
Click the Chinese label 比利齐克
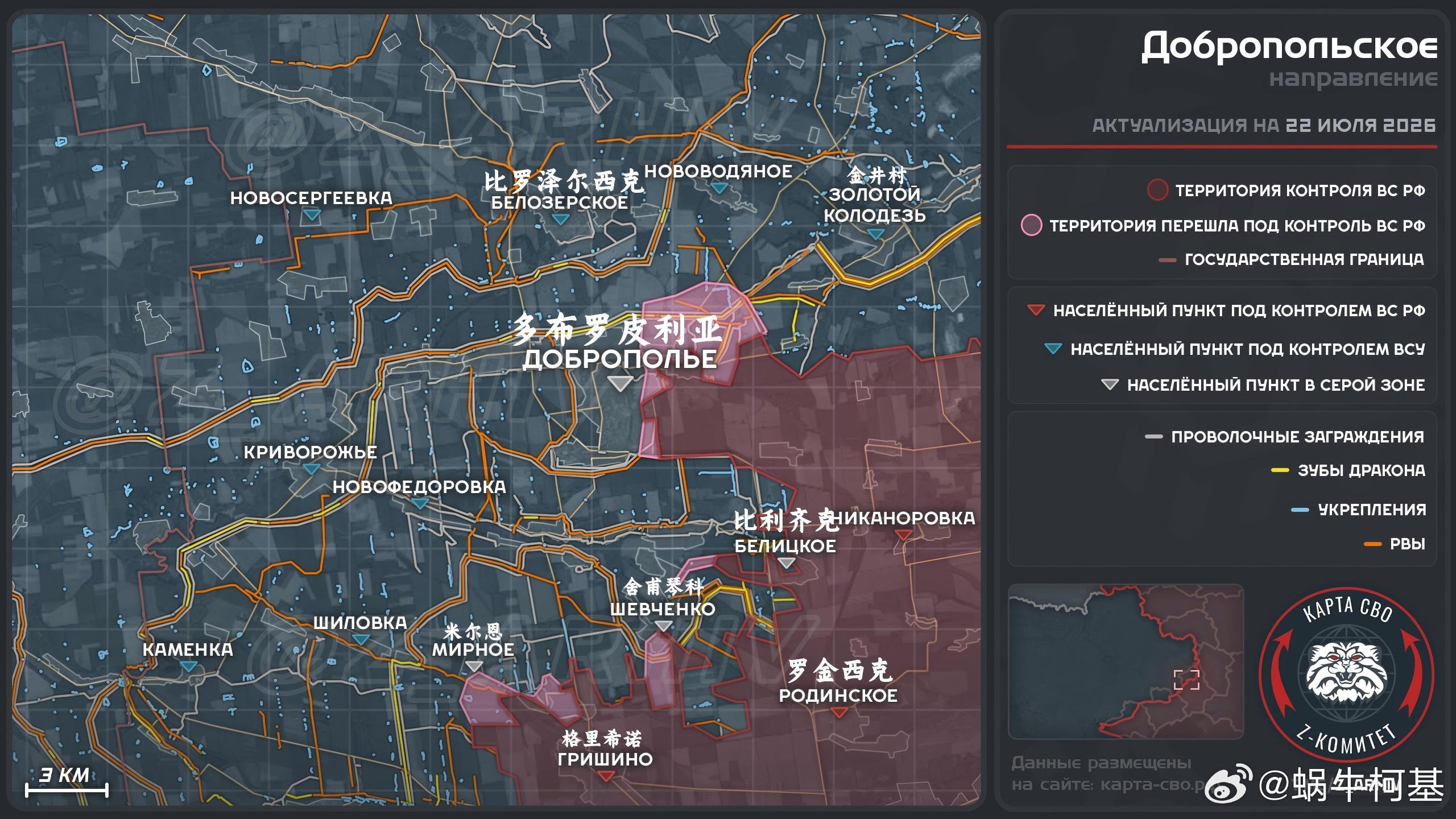tap(786, 521)
